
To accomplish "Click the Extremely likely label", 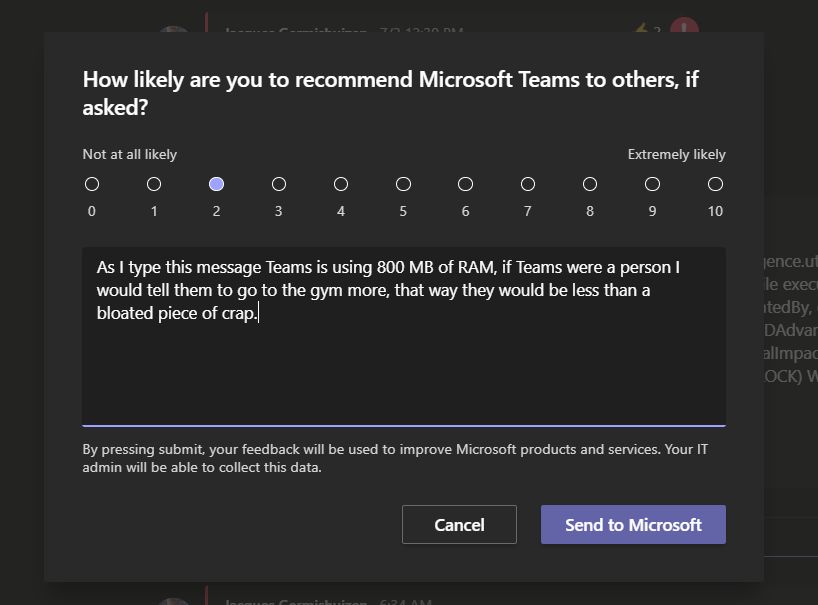I will click(675, 154).
